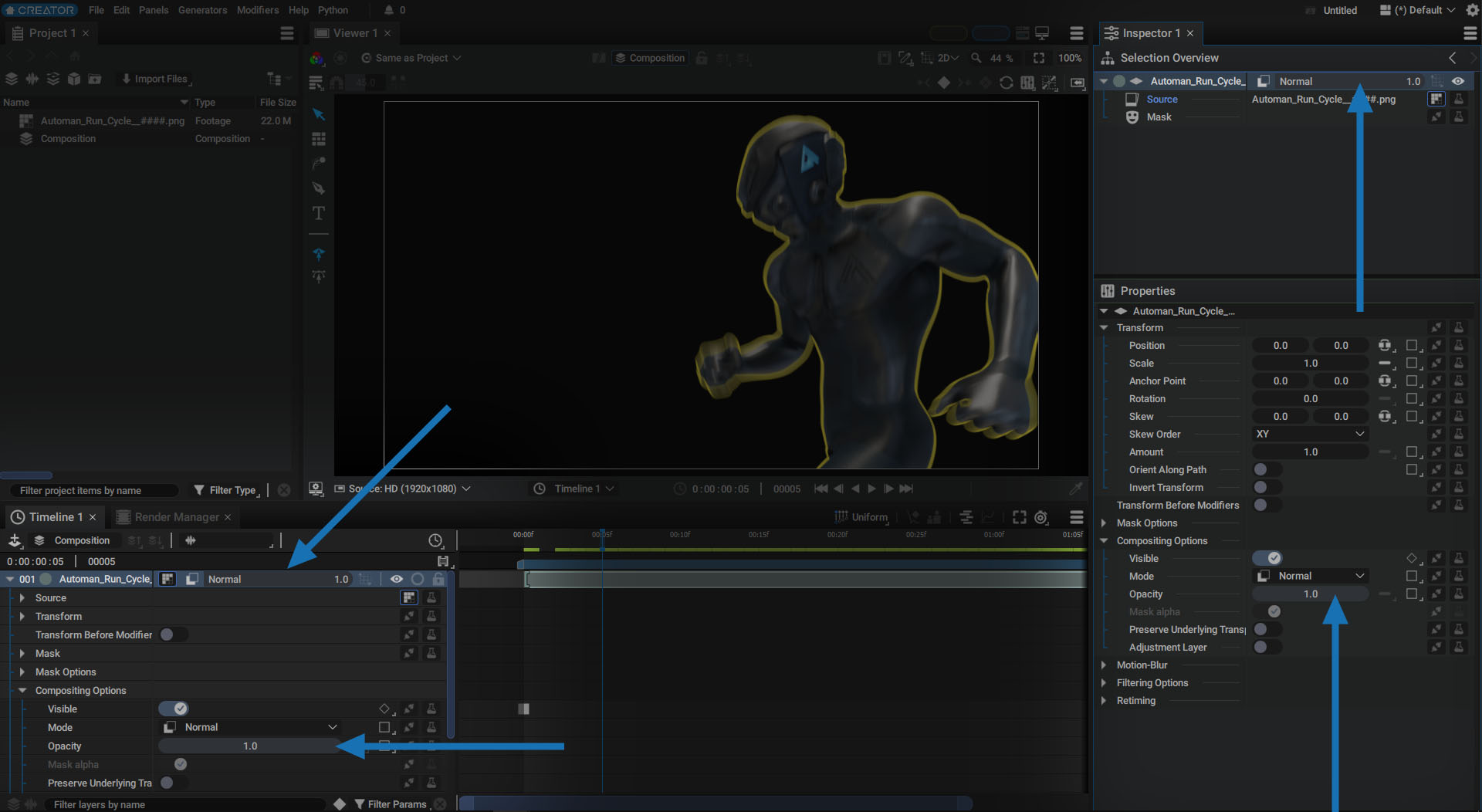Toggle Invert Transform switch
The width and height of the screenshot is (1482, 812).
pos(1267,487)
